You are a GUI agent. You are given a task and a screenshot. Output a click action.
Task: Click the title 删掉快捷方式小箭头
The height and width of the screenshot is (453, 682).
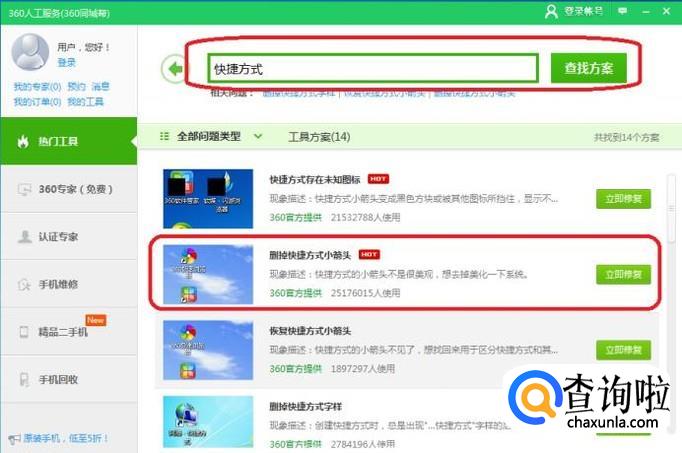(x=310, y=255)
